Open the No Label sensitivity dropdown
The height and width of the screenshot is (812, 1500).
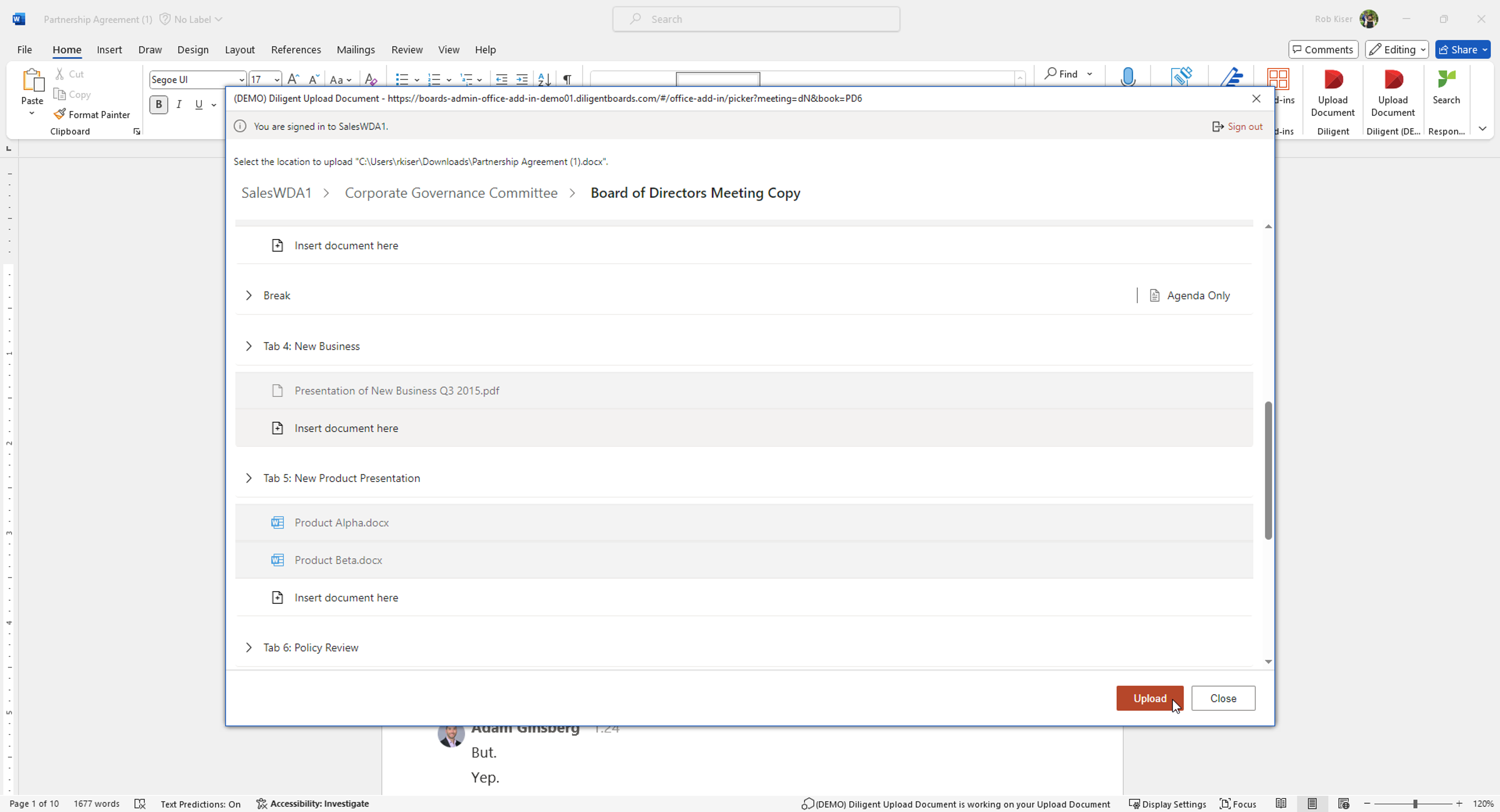[x=191, y=19]
